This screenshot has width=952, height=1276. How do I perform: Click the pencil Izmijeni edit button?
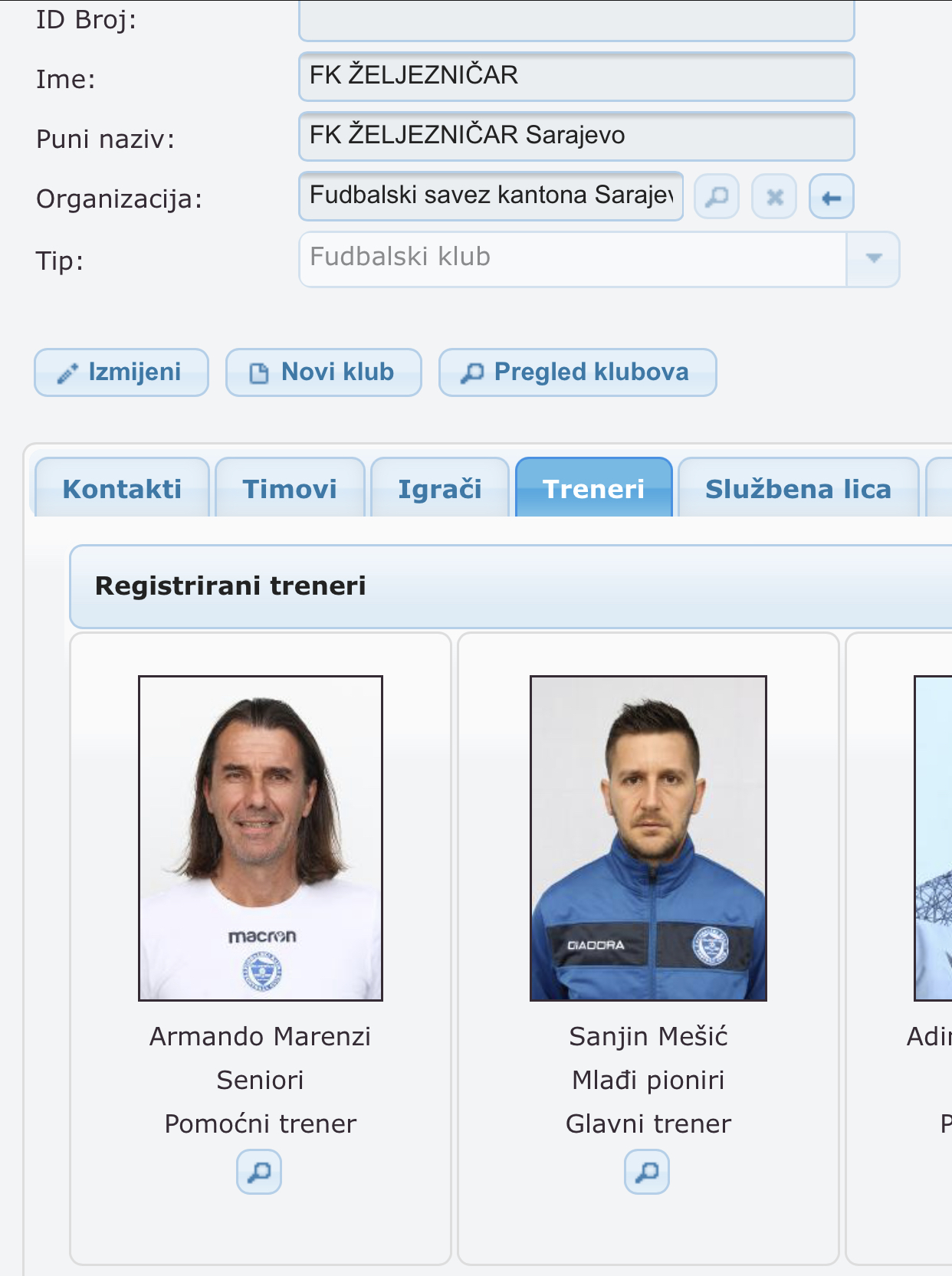pyautogui.click(x=121, y=372)
